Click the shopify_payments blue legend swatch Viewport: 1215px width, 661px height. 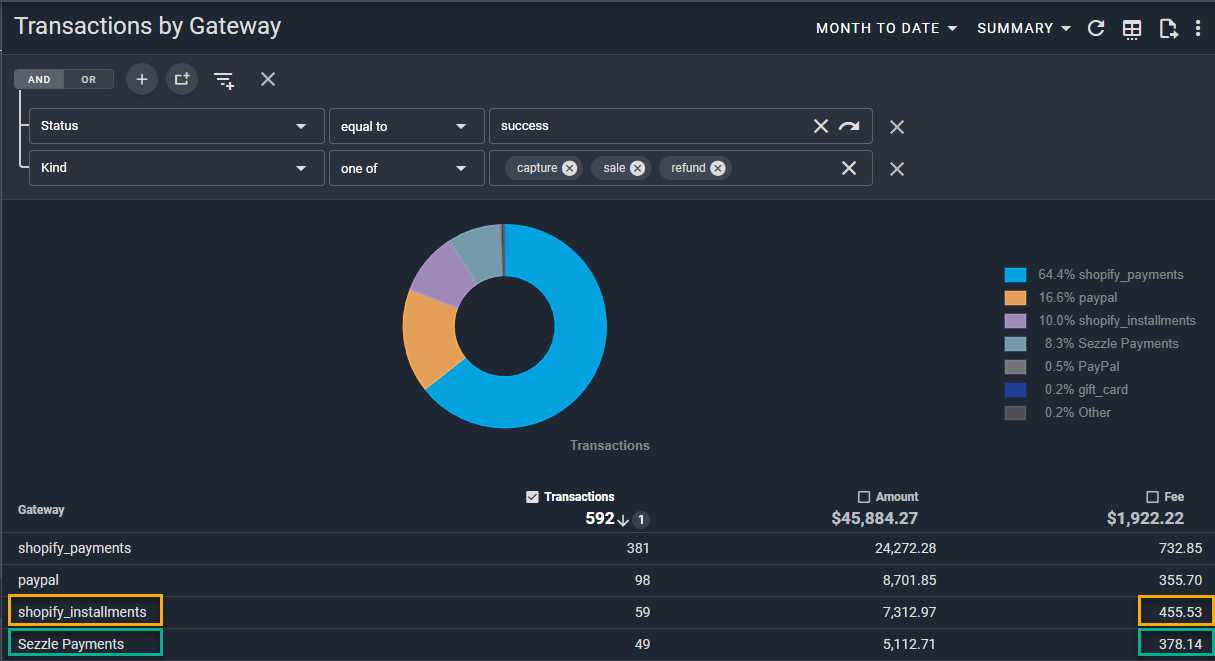(x=1015, y=275)
